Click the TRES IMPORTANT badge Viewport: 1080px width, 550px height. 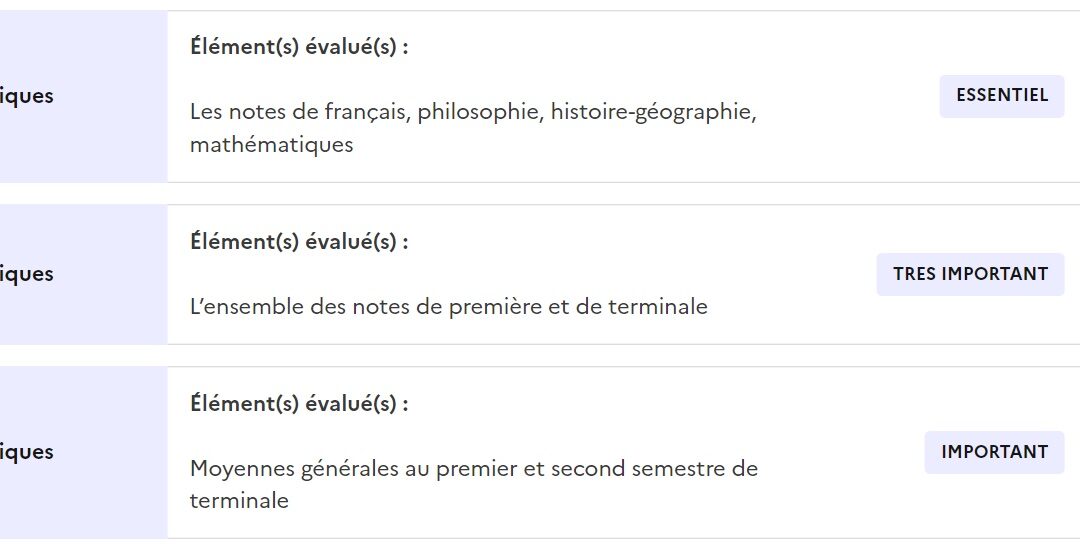click(970, 274)
